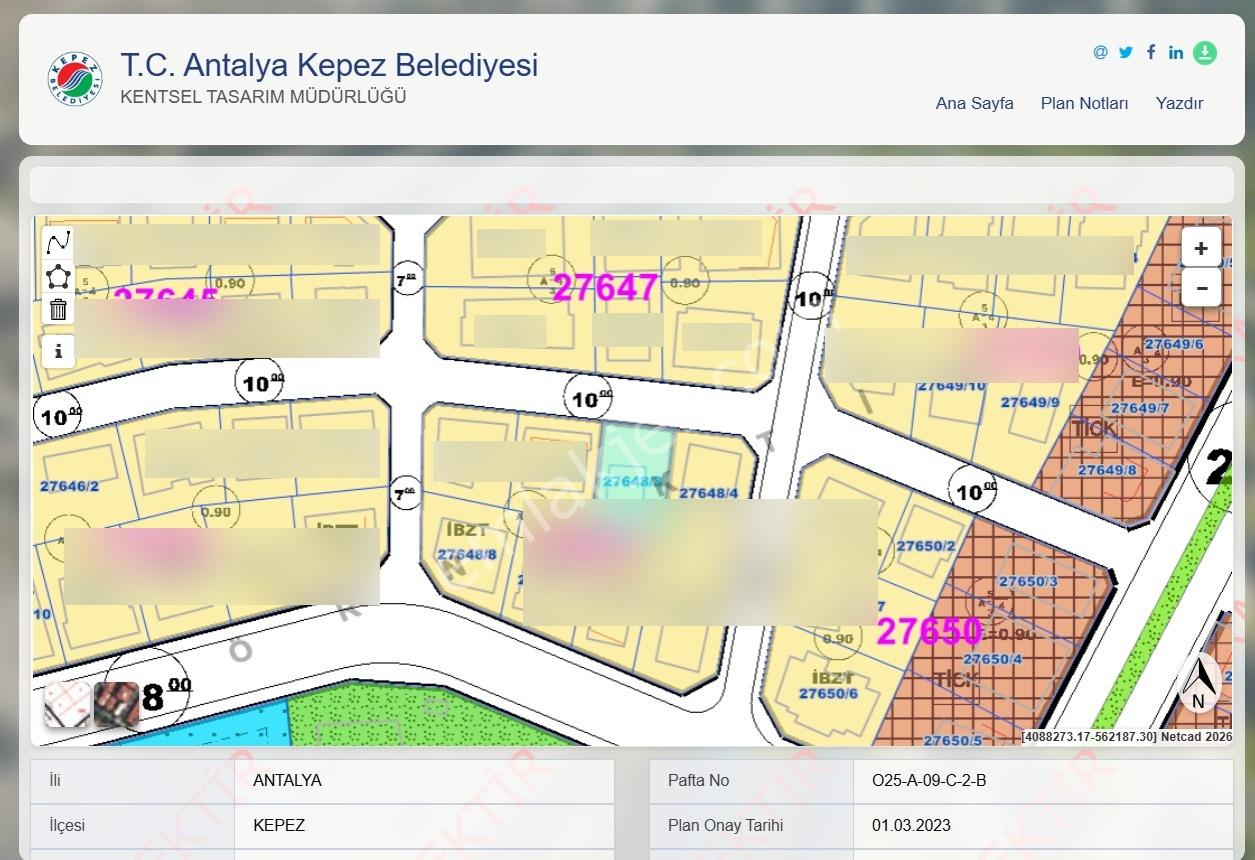Switch to the zoning plan basemap thumbnail

coord(67,704)
